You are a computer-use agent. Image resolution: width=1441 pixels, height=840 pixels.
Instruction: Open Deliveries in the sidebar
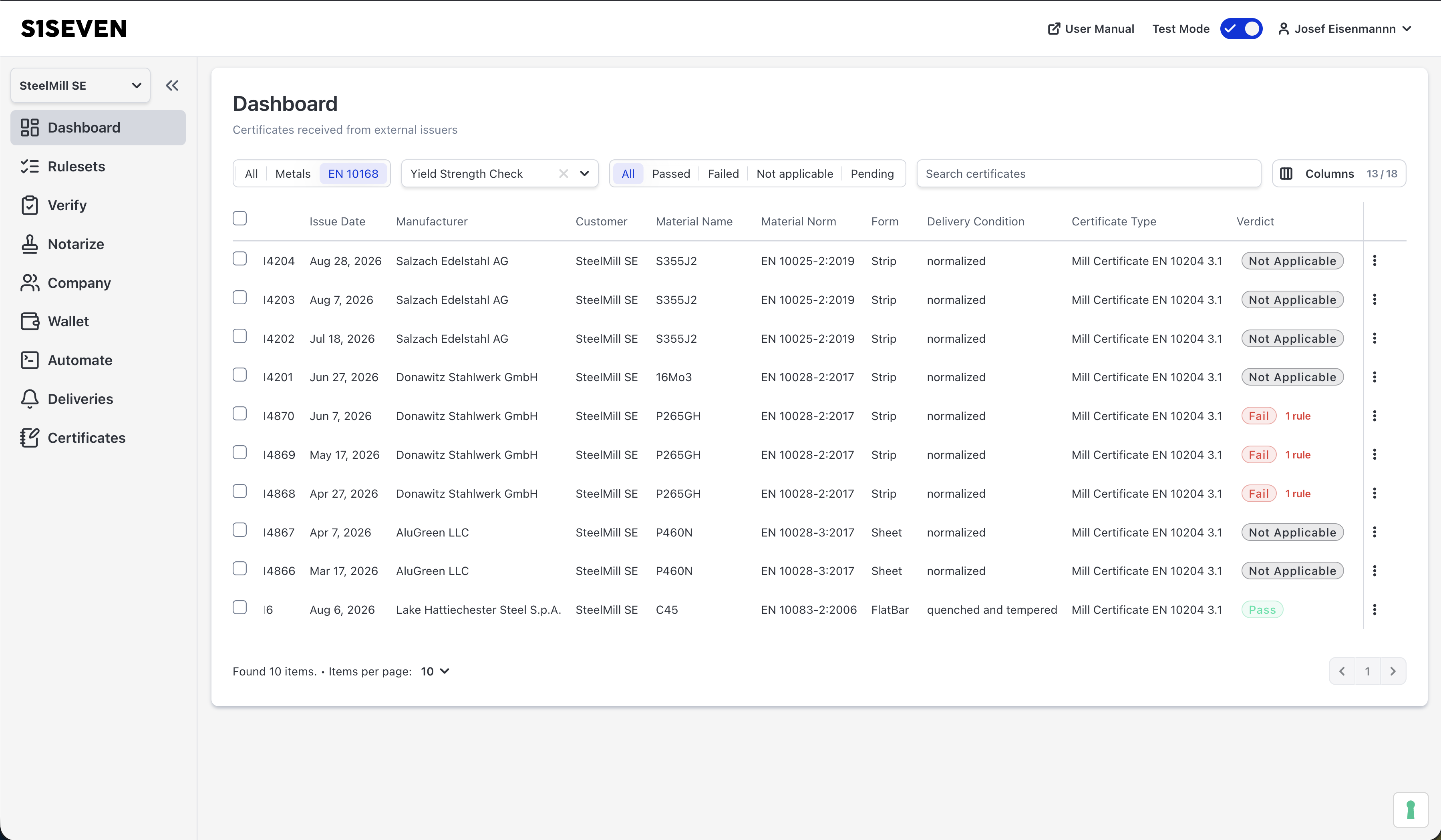click(98, 399)
